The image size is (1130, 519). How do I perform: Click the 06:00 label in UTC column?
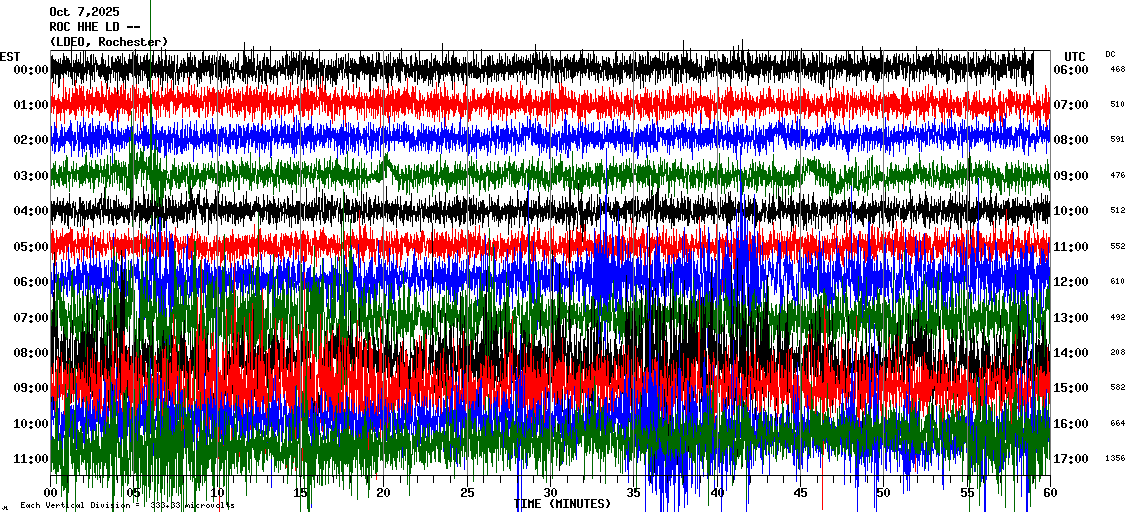pyautogui.click(x=1071, y=70)
